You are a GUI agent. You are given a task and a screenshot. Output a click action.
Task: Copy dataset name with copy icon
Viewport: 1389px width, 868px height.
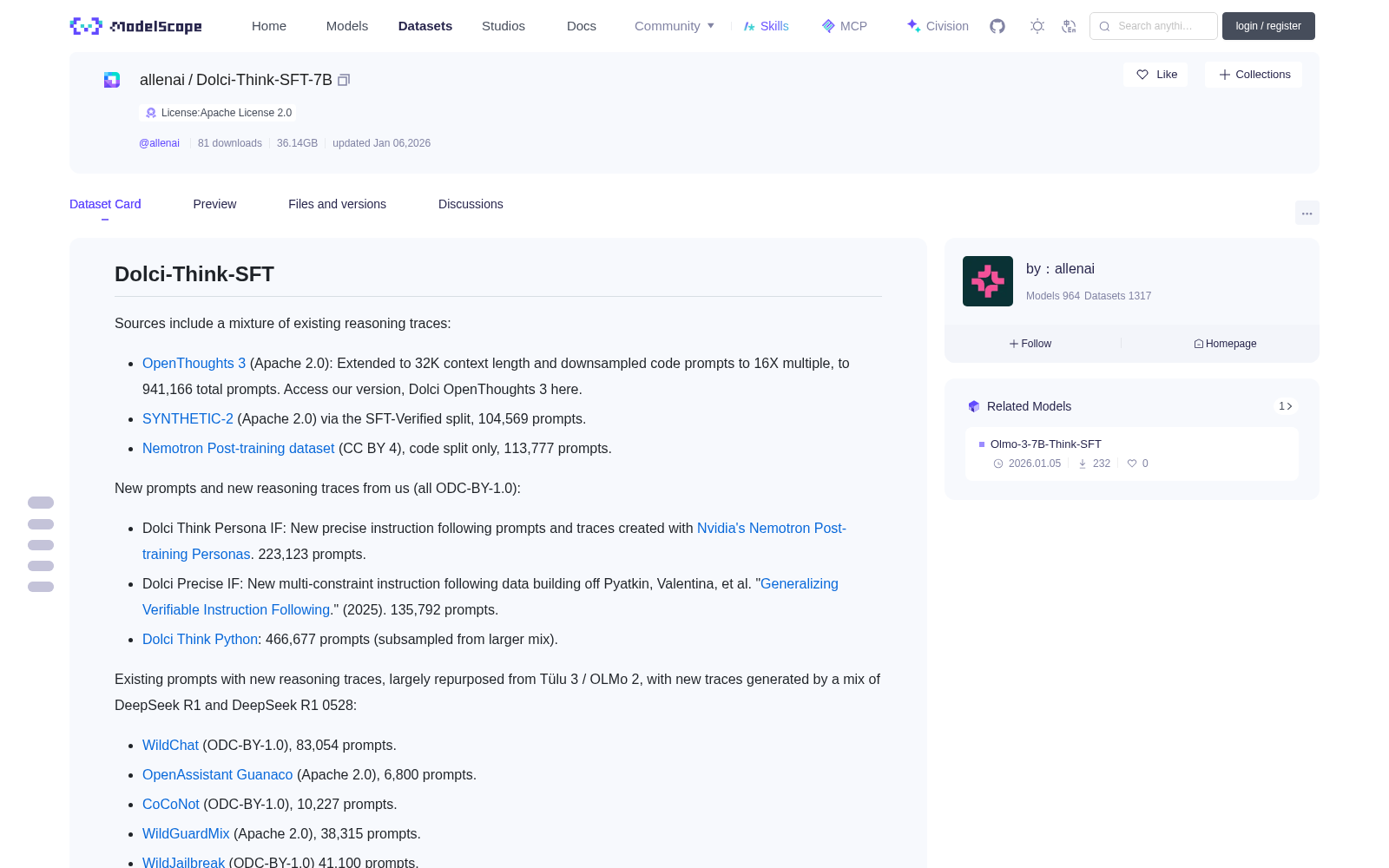click(344, 80)
